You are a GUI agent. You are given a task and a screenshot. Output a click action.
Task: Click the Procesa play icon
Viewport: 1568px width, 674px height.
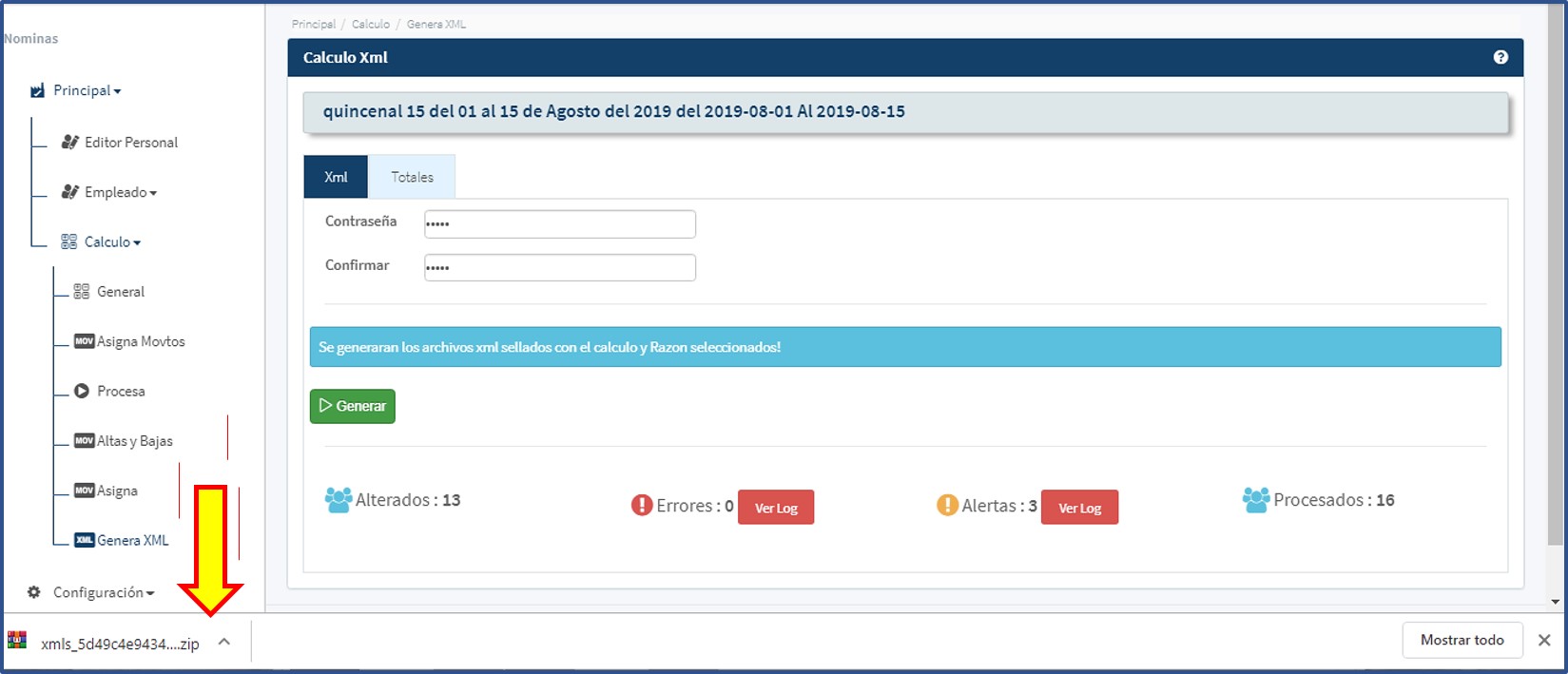point(82,391)
